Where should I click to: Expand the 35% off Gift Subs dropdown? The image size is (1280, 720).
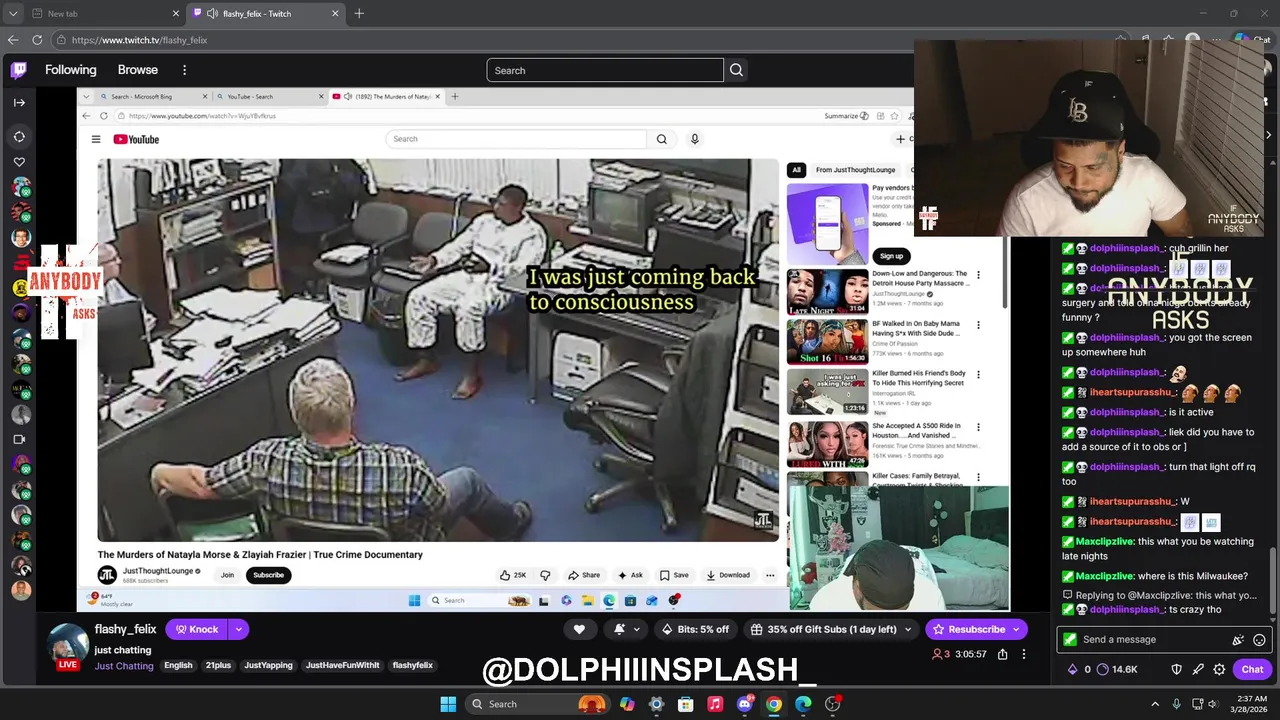pos(908,629)
